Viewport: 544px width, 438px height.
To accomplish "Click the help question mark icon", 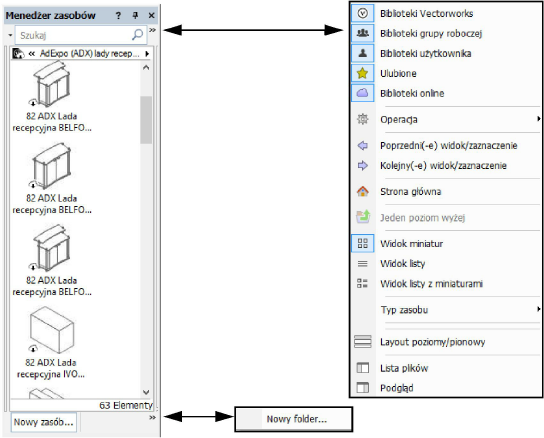I will (x=118, y=15).
